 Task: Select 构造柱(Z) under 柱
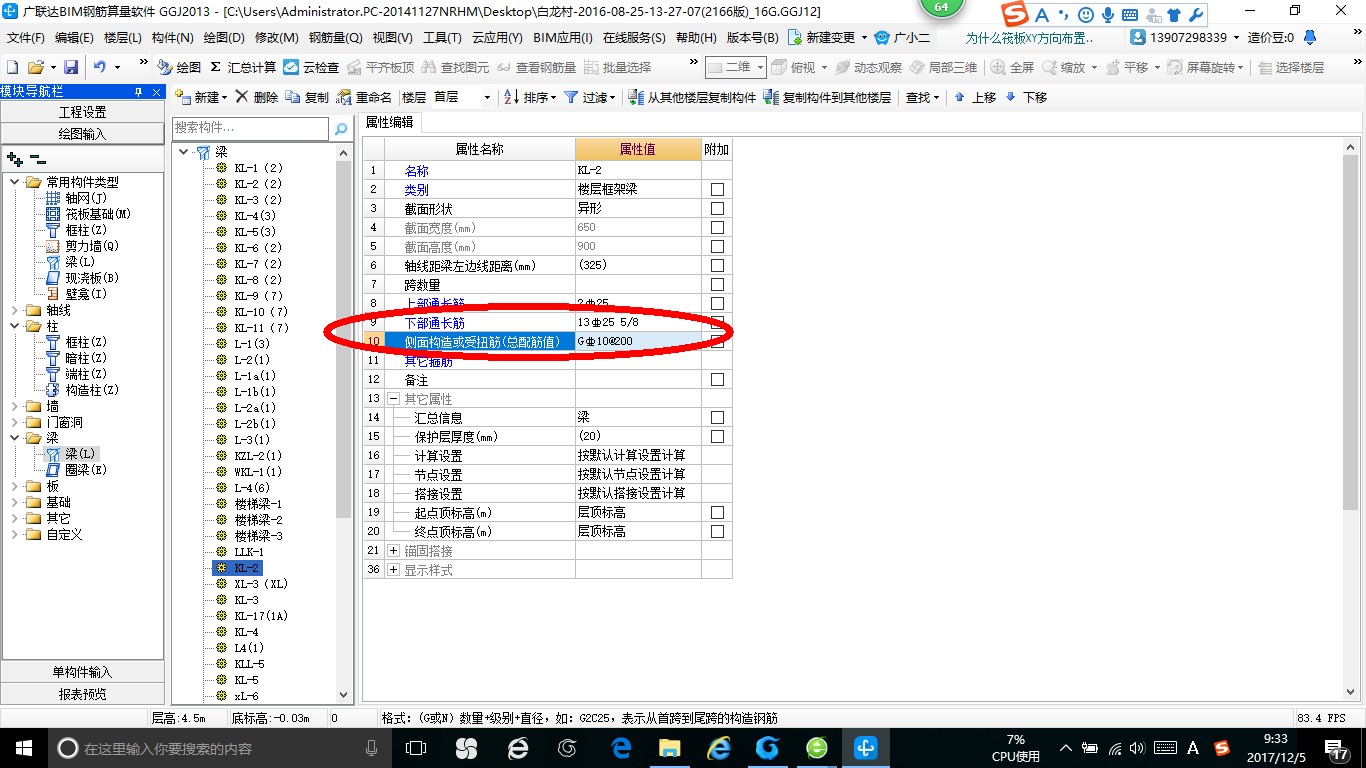[x=83, y=390]
